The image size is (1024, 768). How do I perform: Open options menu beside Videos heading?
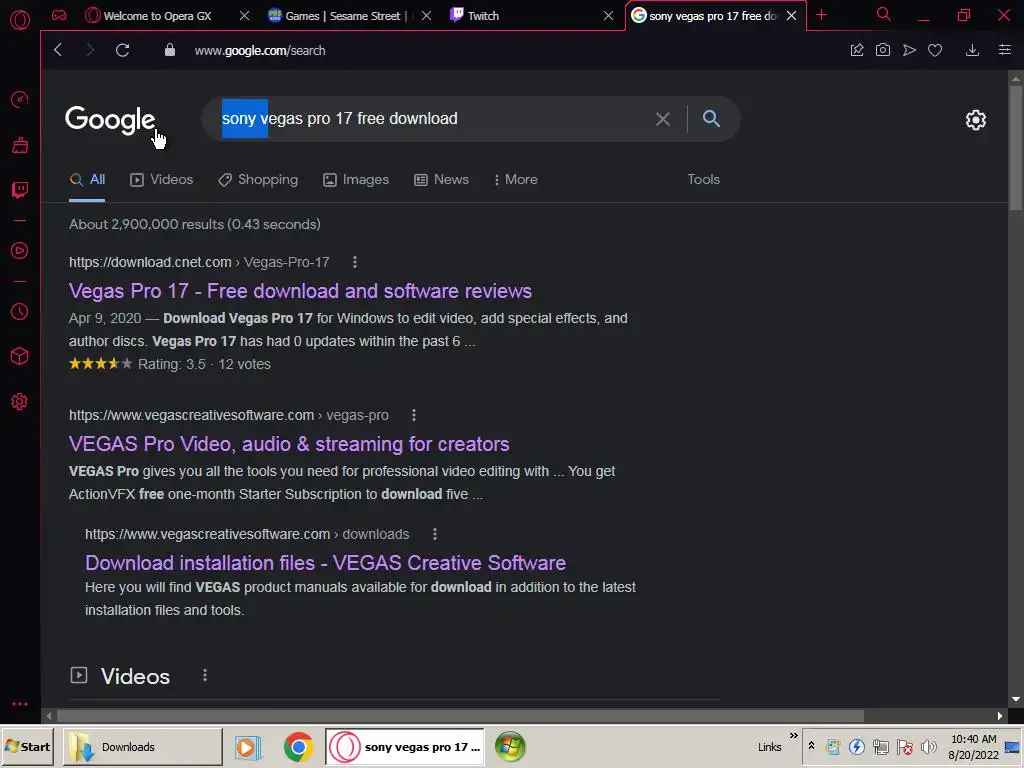click(x=204, y=675)
